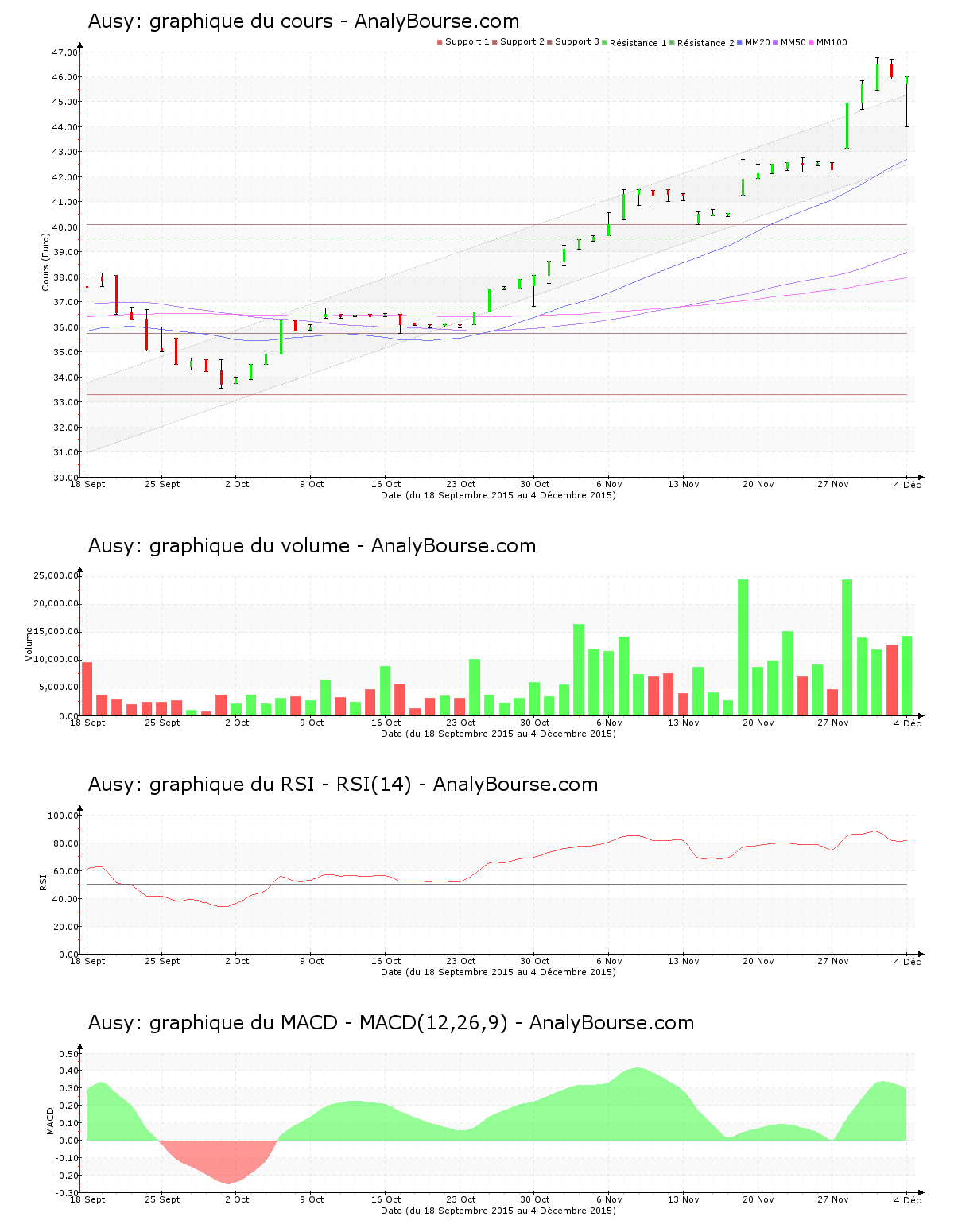
Task: Click the 0.50 value on MACD axis
Action: (68, 1054)
